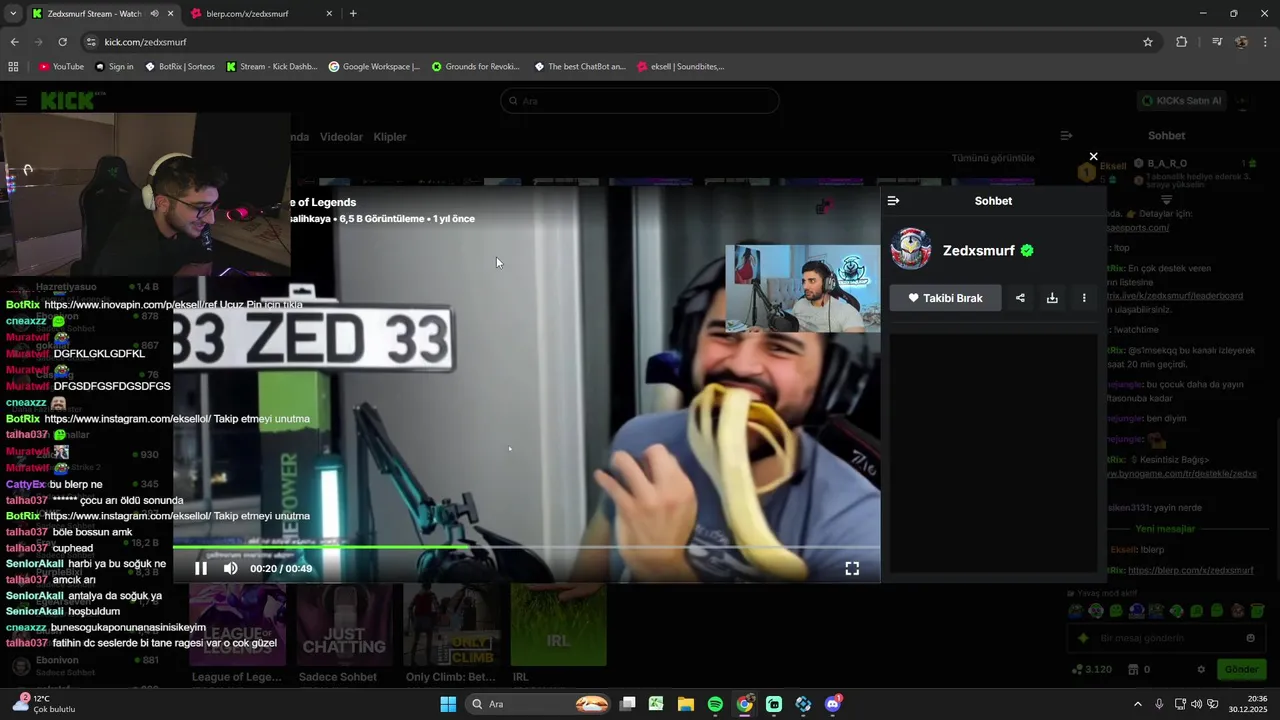Open Just Chatting category card
This screenshot has width=1280, height=720.
(x=344, y=625)
